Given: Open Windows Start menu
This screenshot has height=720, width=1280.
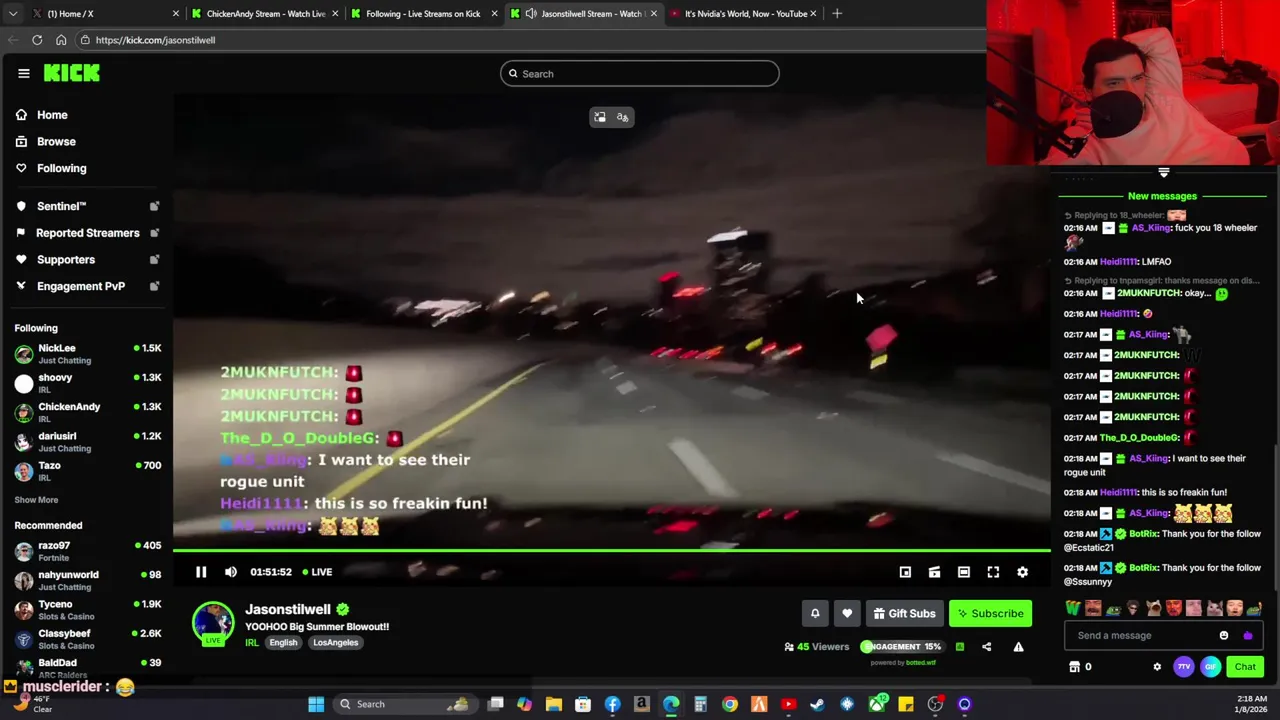Looking at the screenshot, I should (316, 704).
